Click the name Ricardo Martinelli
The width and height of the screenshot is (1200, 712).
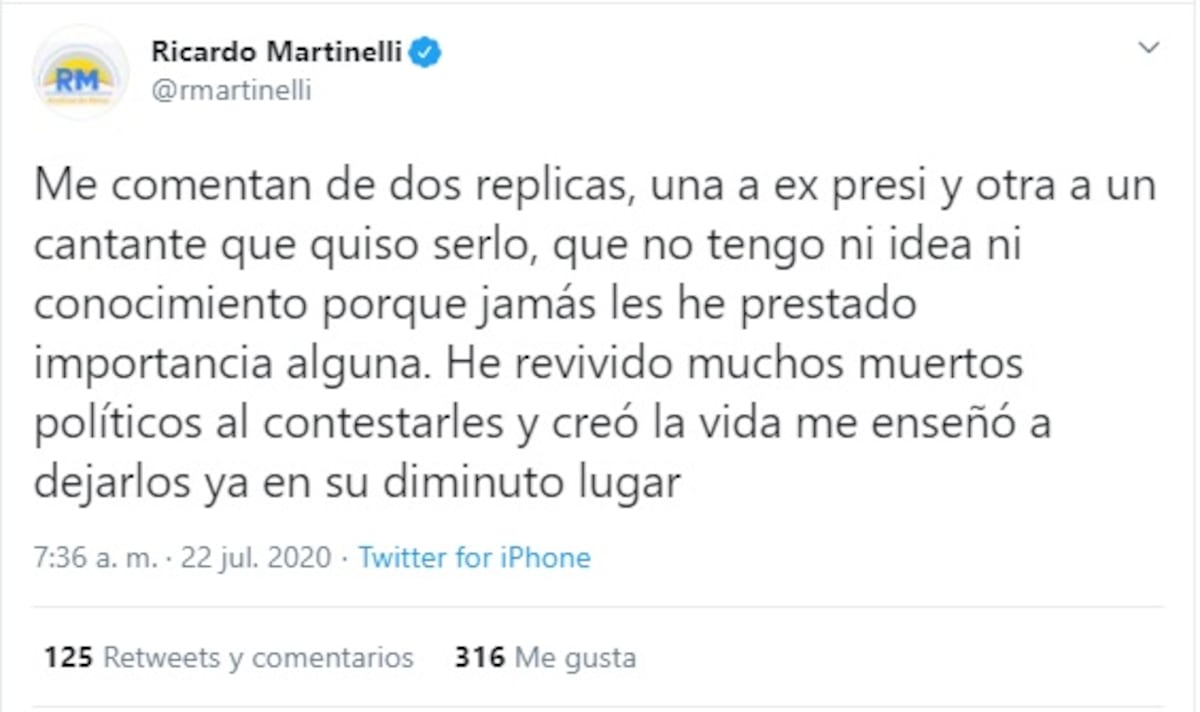pyautogui.click(x=280, y=51)
